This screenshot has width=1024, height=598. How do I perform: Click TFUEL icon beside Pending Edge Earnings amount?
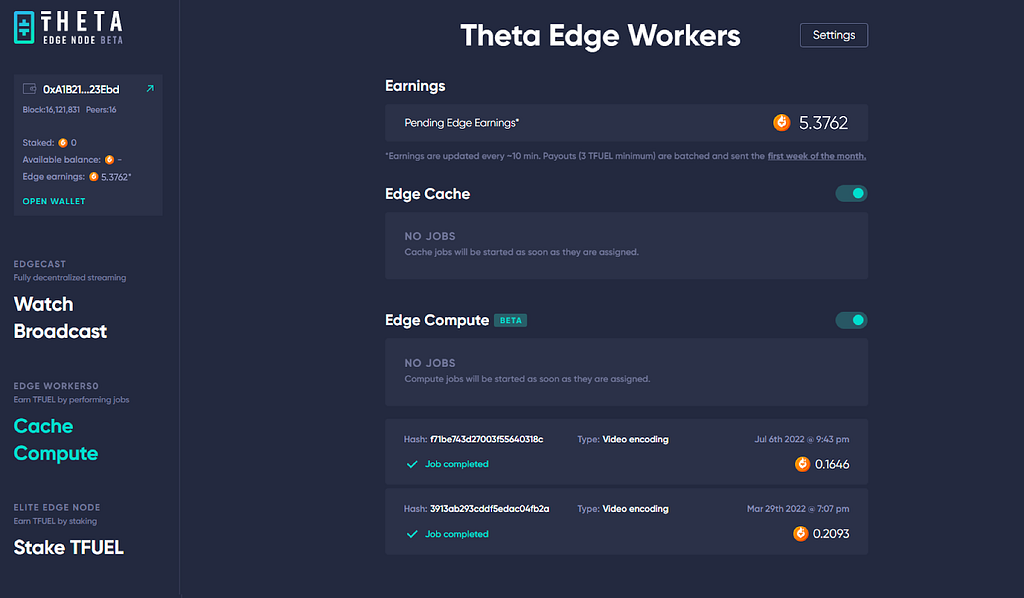[781, 123]
